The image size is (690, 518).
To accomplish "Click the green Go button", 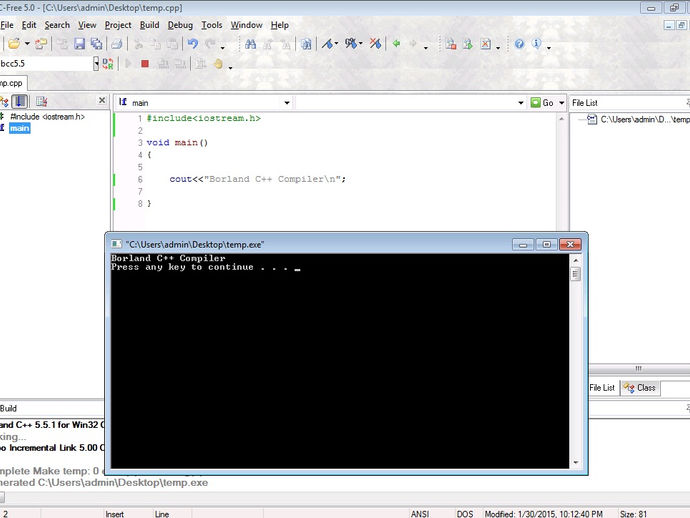I will coord(542,103).
